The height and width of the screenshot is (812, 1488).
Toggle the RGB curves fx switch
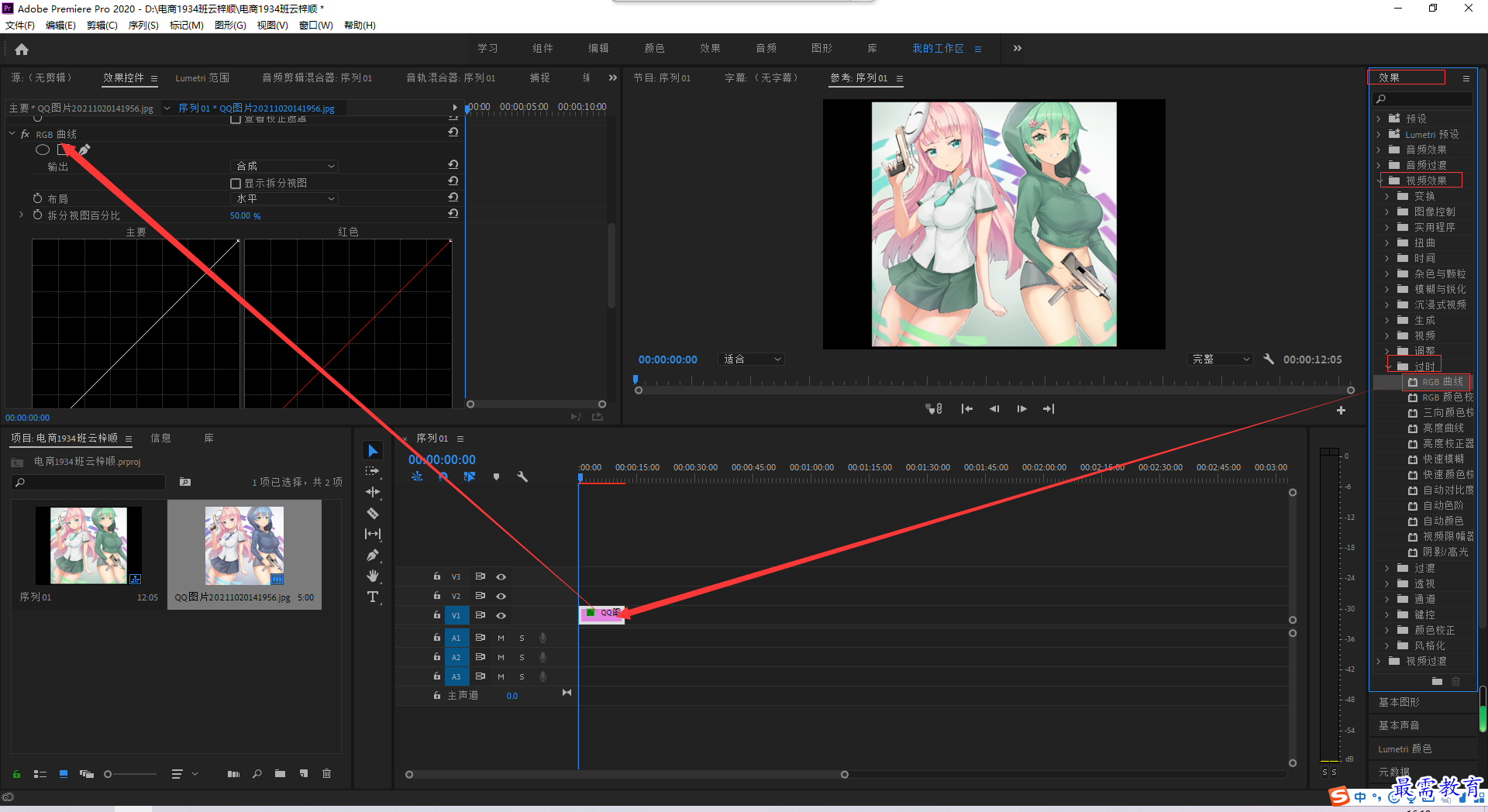click(x=25, y=134)
